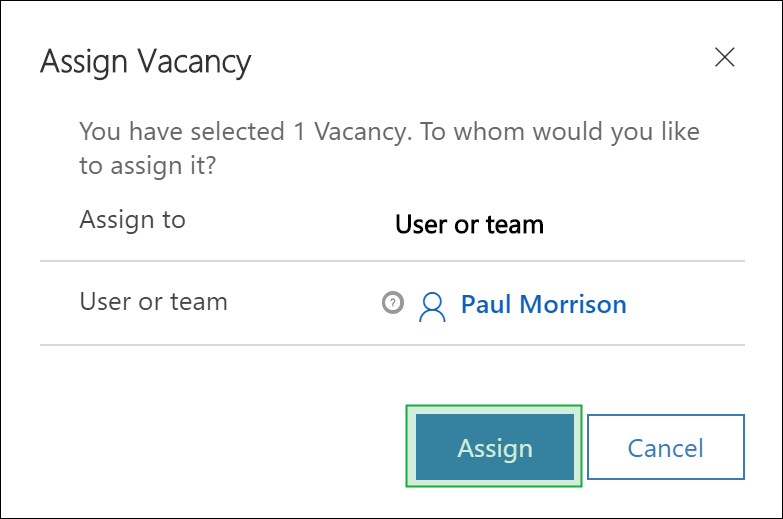Click the separator line below Assign to row
Image resolution: width=783 pixels, height=519 pixels.
tap(392, 261)
